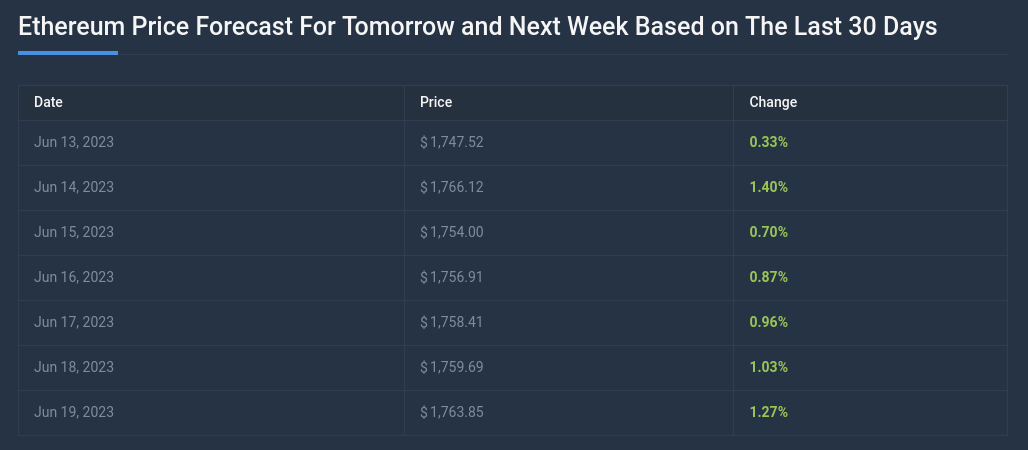Select the Jun 15, 2023 date cell
This screenshot has height=450, width=1028.
74,232
